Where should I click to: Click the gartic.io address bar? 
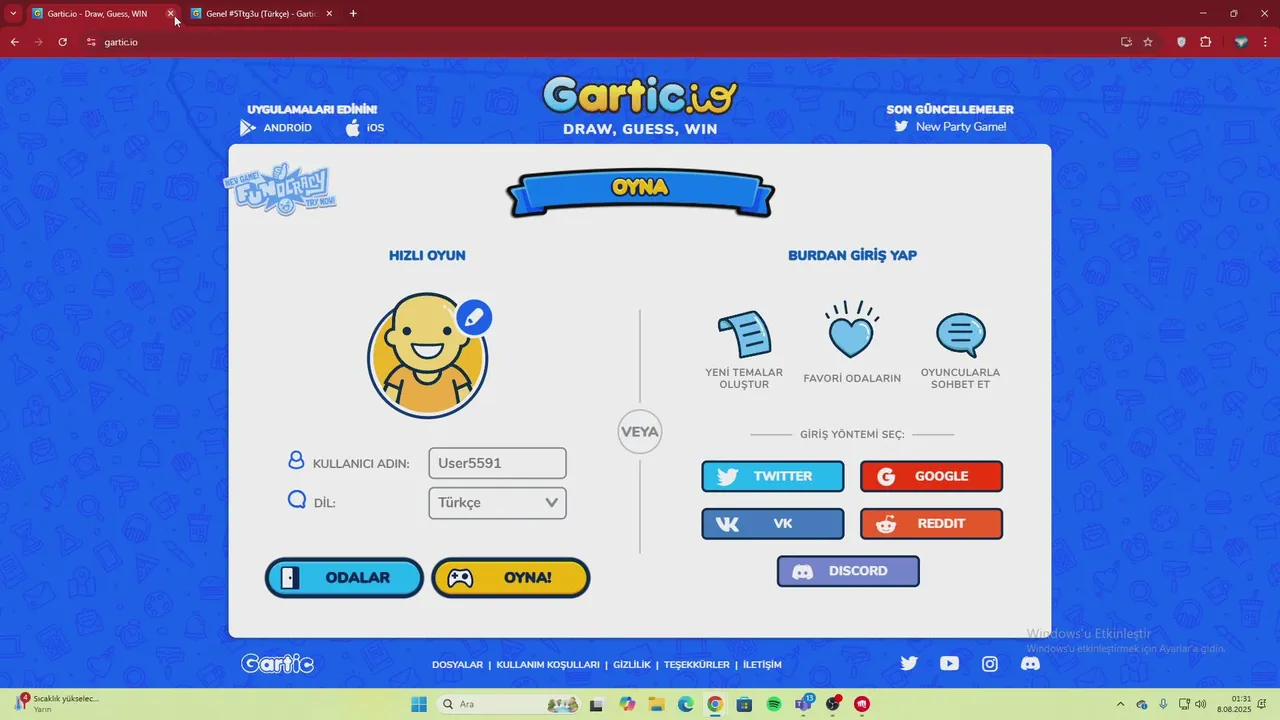click(600, 42)
